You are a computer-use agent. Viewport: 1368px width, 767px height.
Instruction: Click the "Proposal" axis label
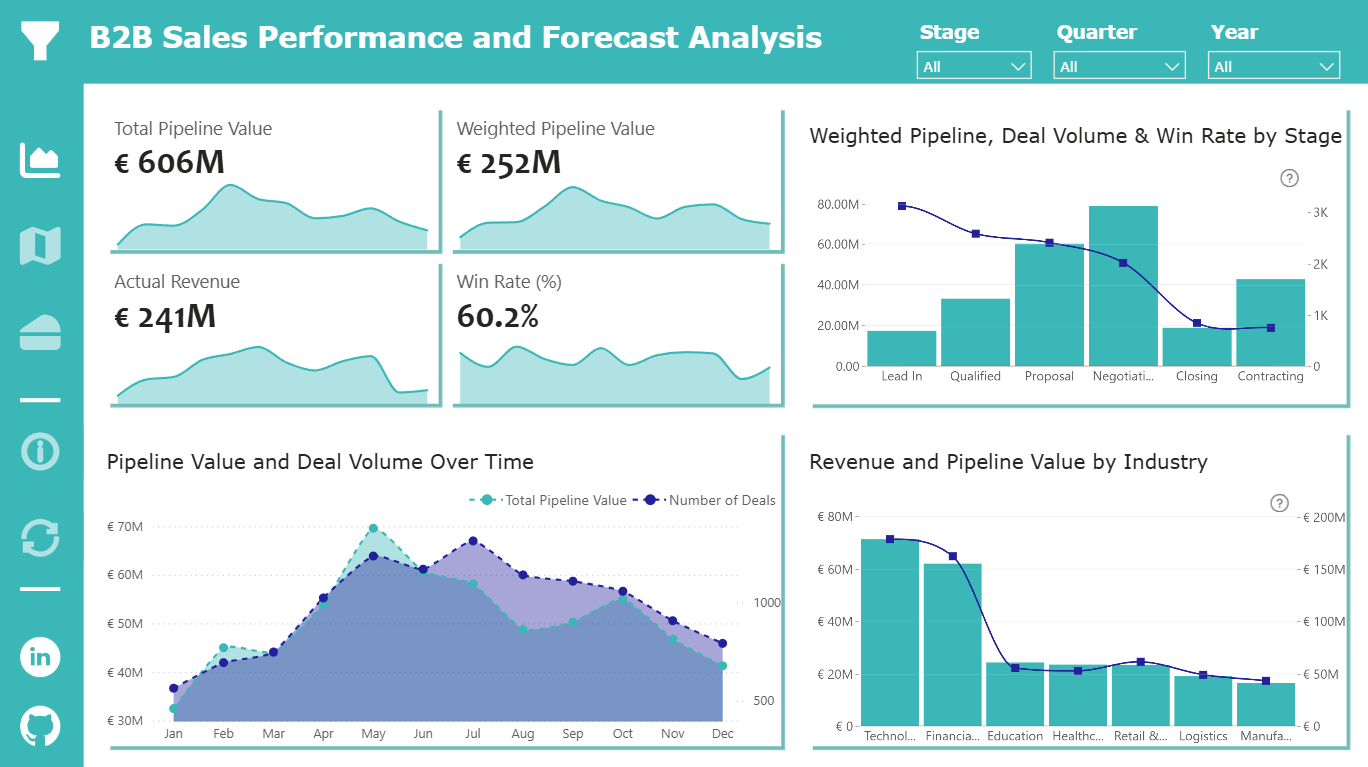coord(1049,376)
